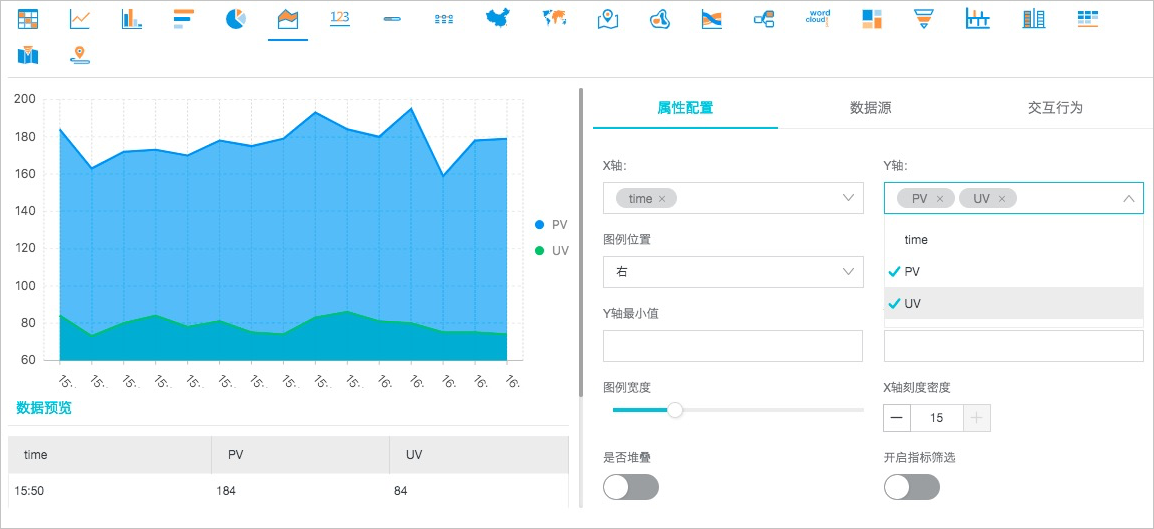Remove the UV tag from Y轴

(1001, 199)
